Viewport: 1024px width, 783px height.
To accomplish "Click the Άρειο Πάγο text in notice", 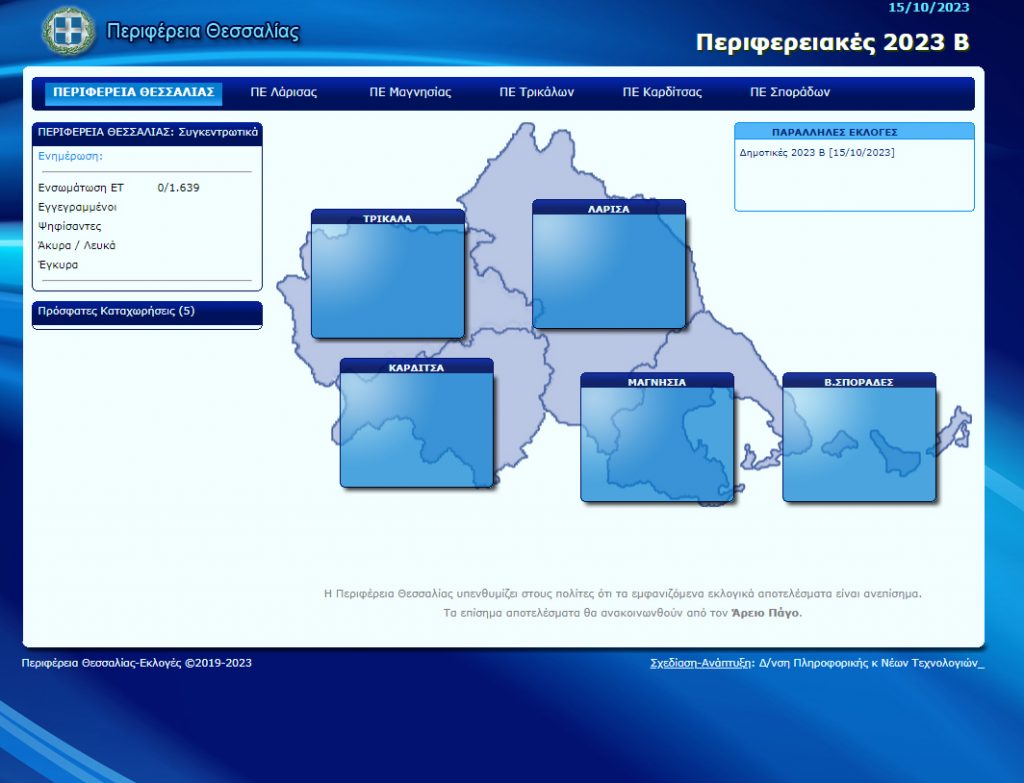I will pyautogui.click(x=765, y=613).
